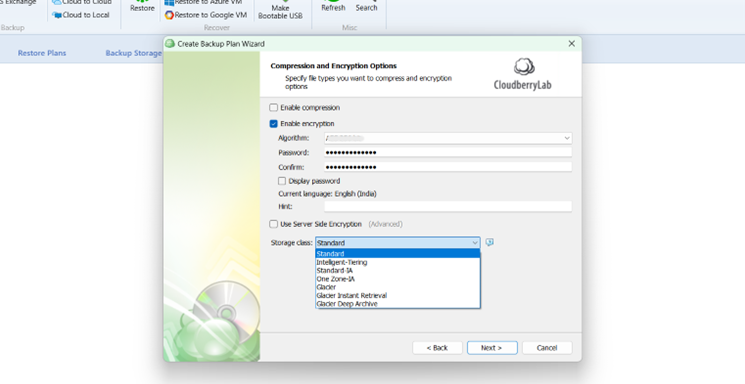Switch to the Restore Plans tab

(x=42, y=53)
